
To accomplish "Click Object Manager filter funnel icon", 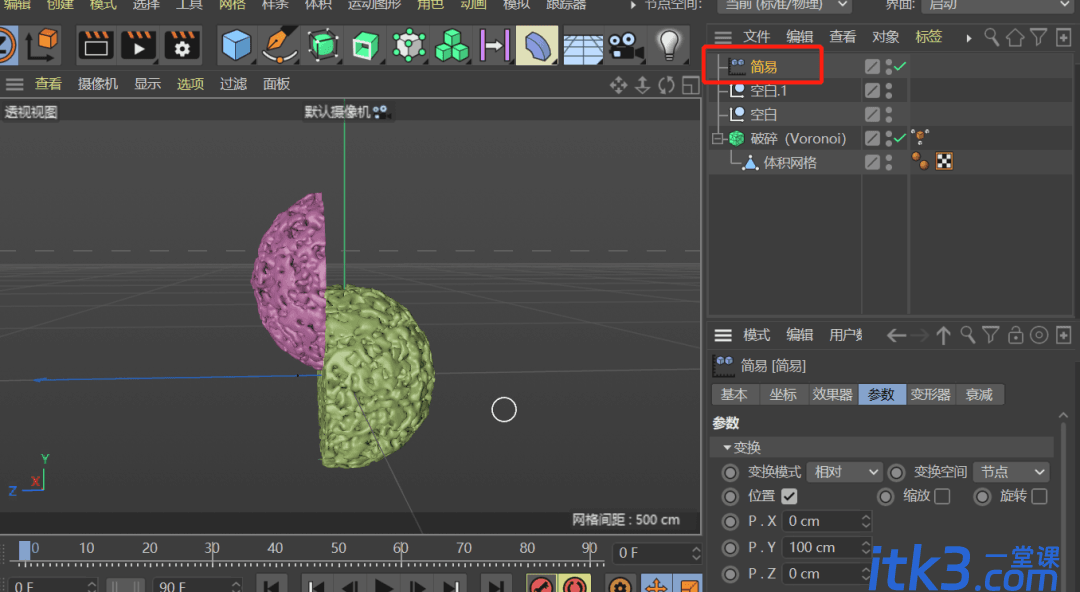I will (1039, 37).
